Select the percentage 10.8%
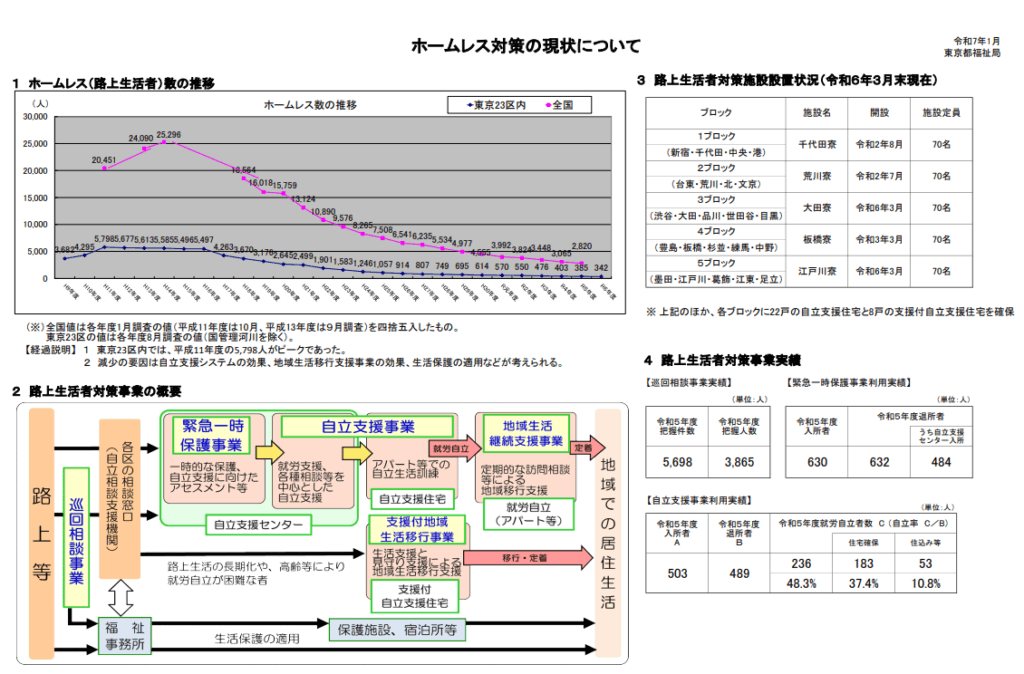 925,583
